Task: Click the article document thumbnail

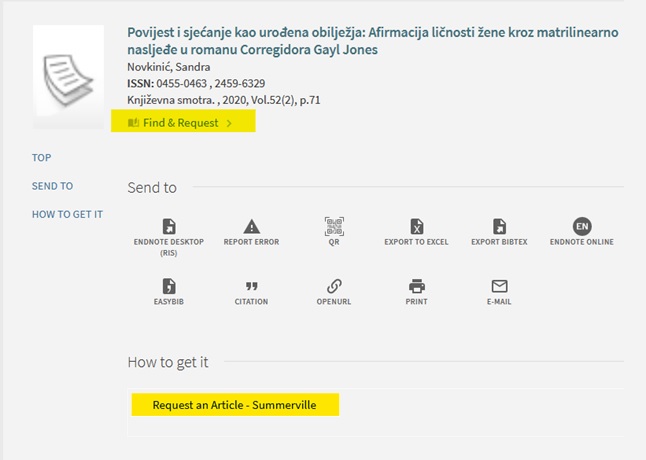Action: coord(68,71)
